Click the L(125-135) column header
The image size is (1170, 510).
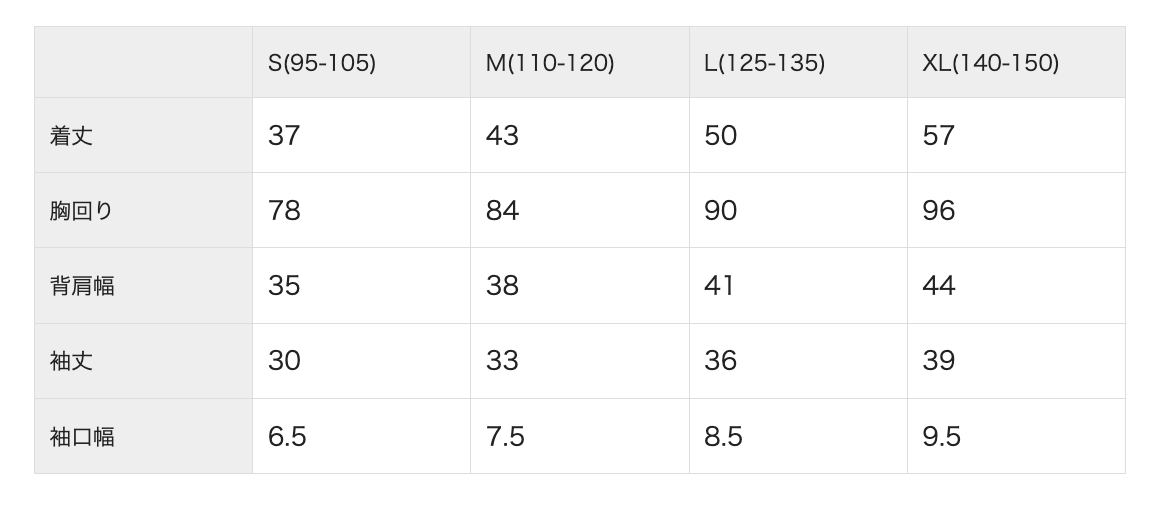(764, 63)
